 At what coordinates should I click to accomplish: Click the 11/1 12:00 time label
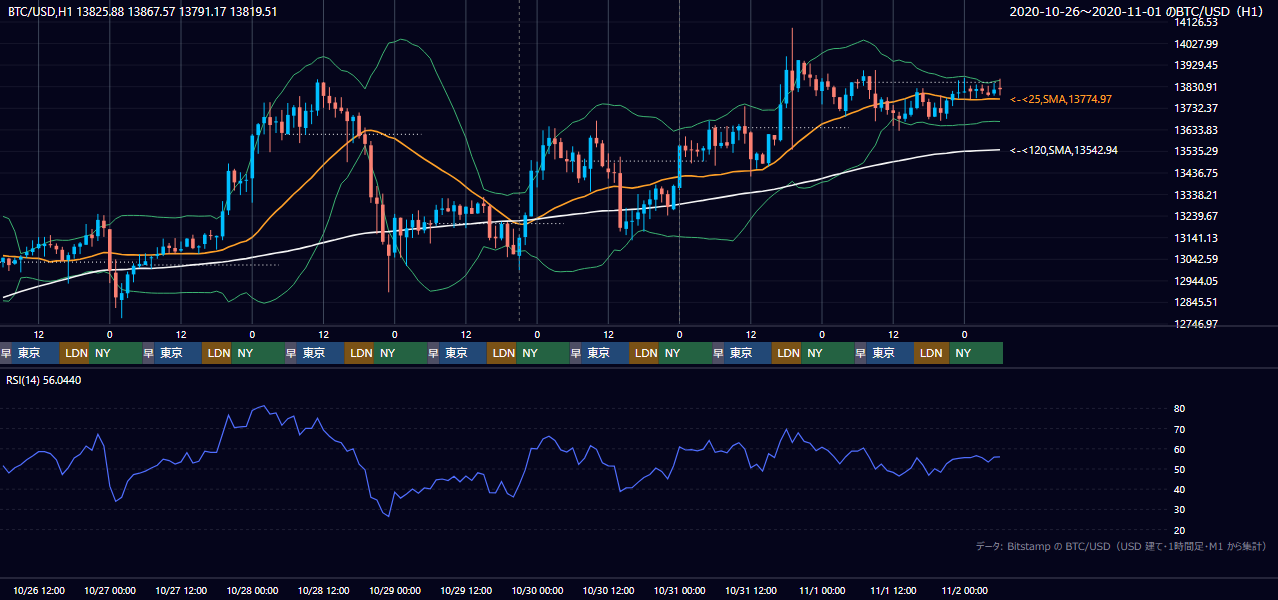tap(893, 590)
